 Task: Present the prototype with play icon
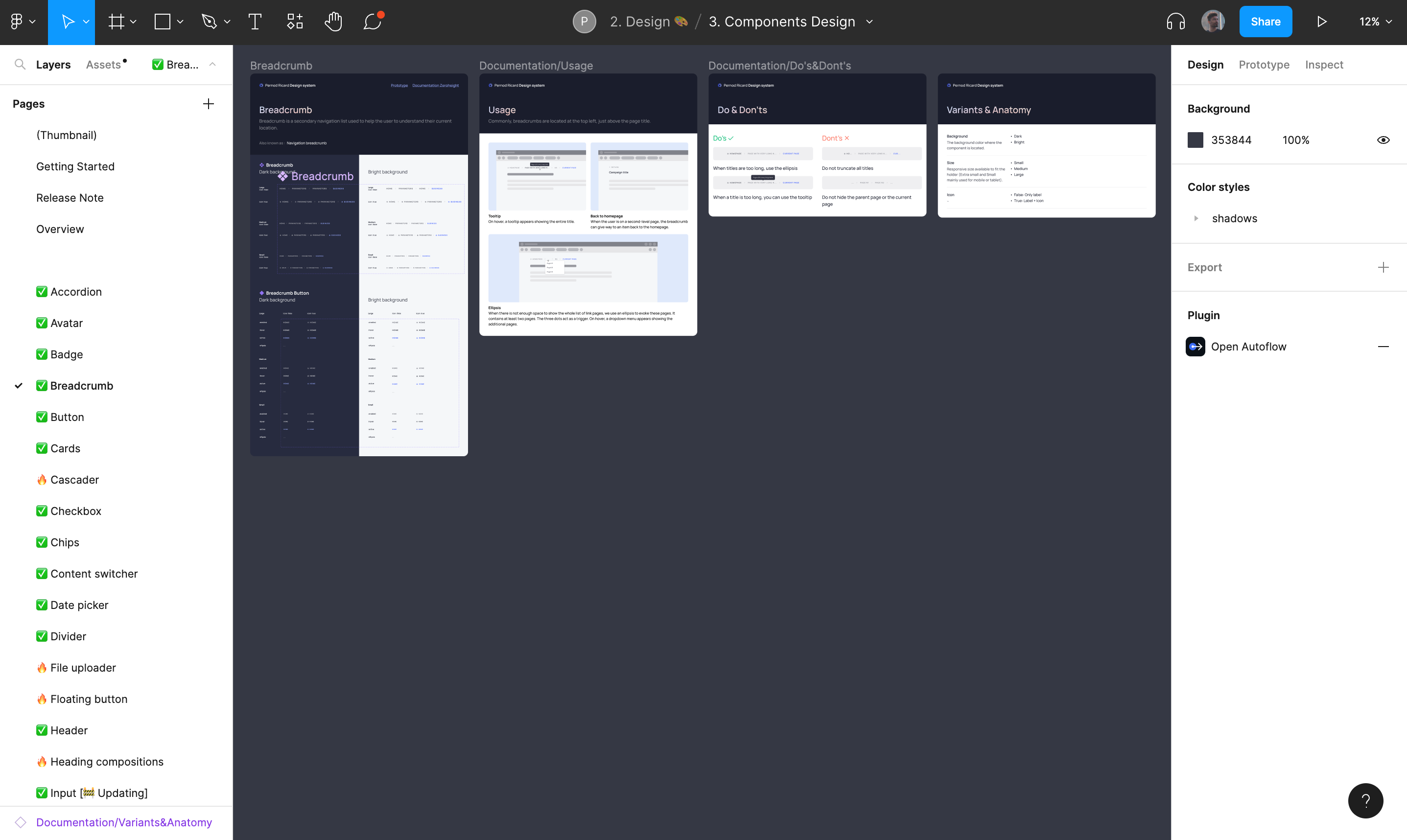[x=1321, y=22]
